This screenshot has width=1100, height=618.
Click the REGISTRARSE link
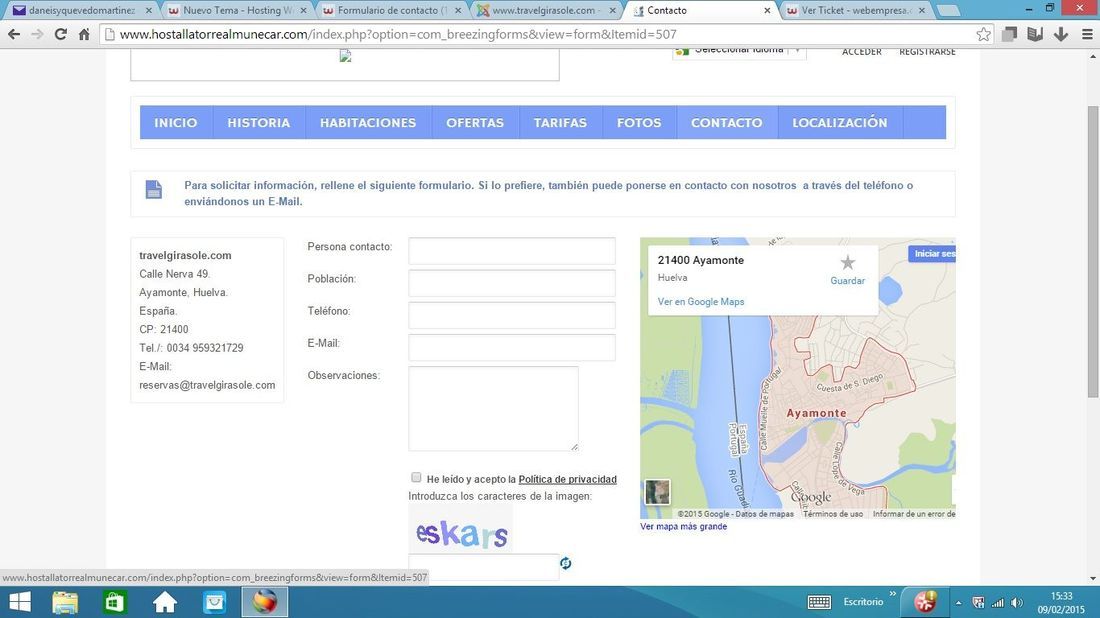(x=927, y=51)
